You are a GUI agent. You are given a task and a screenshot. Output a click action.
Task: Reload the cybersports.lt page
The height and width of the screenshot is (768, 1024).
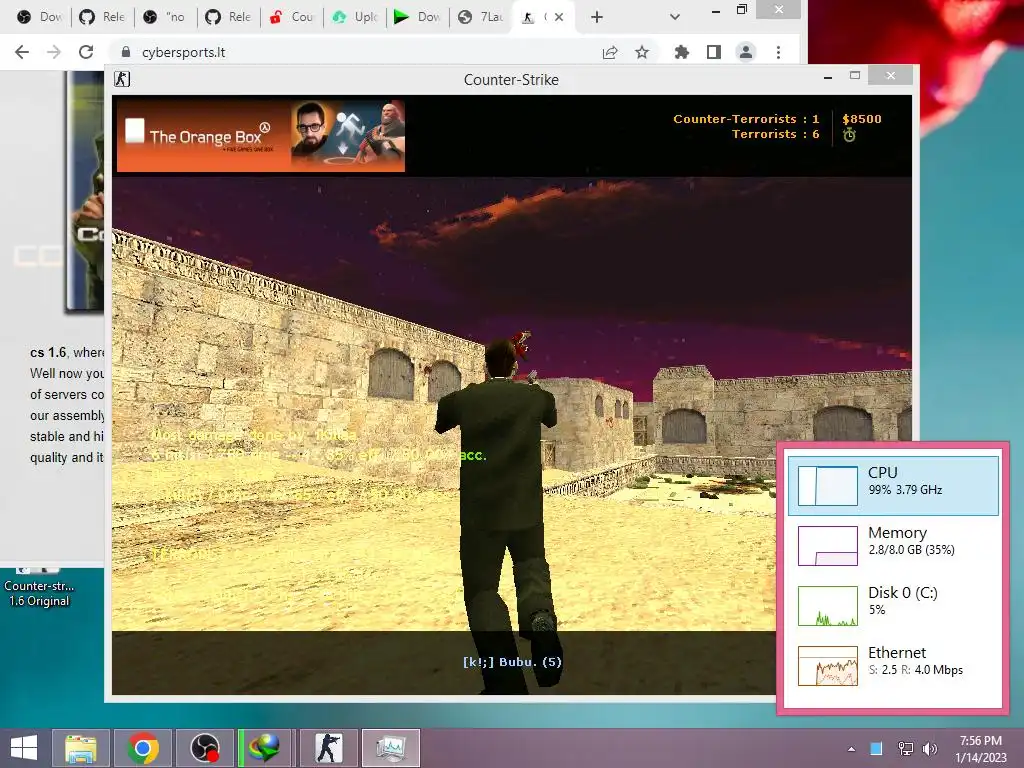pyautogui.click(x=86, y=52)
